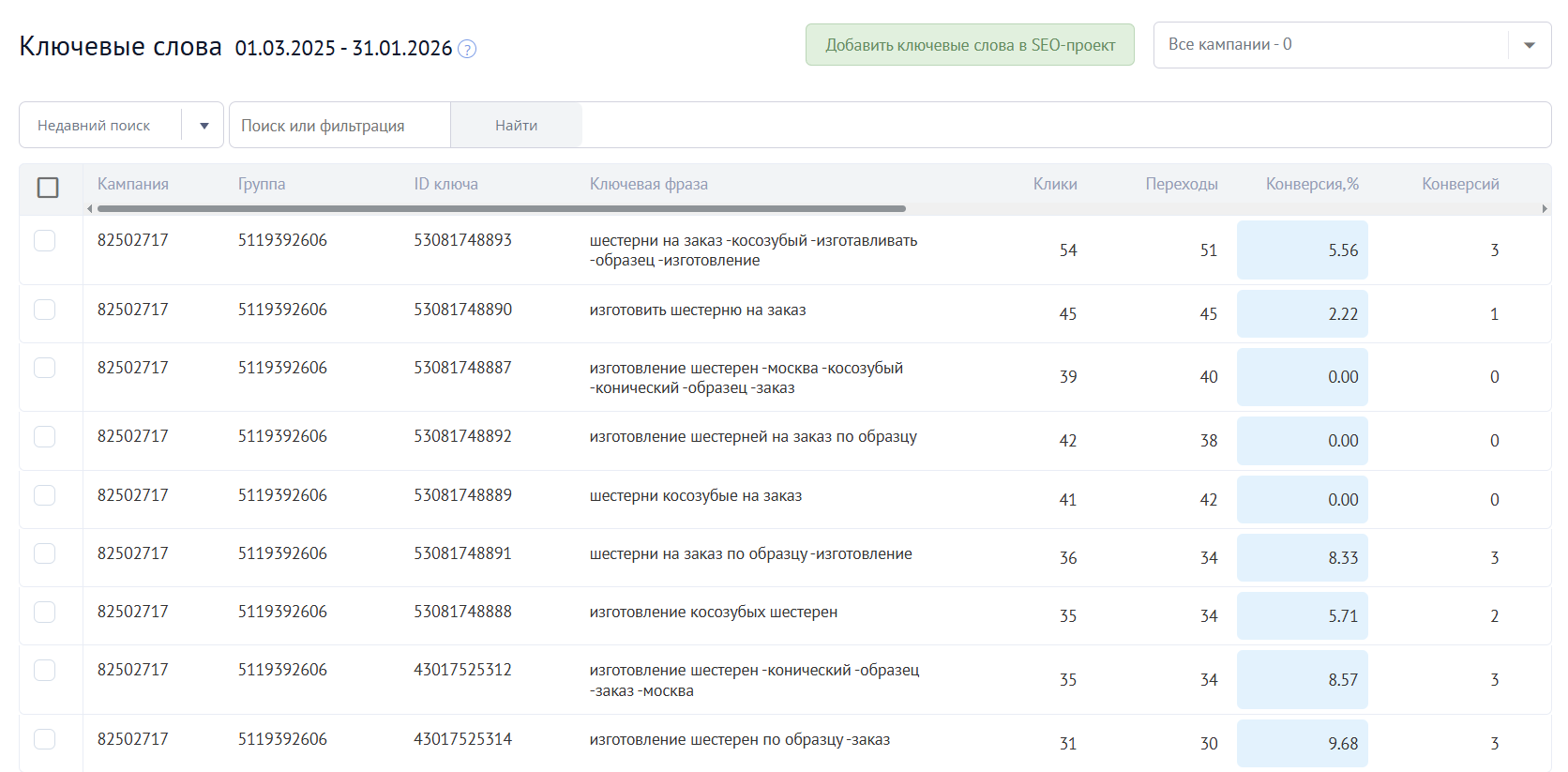Screen dimensions: 1568x772
Task: Check the row with key ID 53081748888
Action: coord(44,612)
